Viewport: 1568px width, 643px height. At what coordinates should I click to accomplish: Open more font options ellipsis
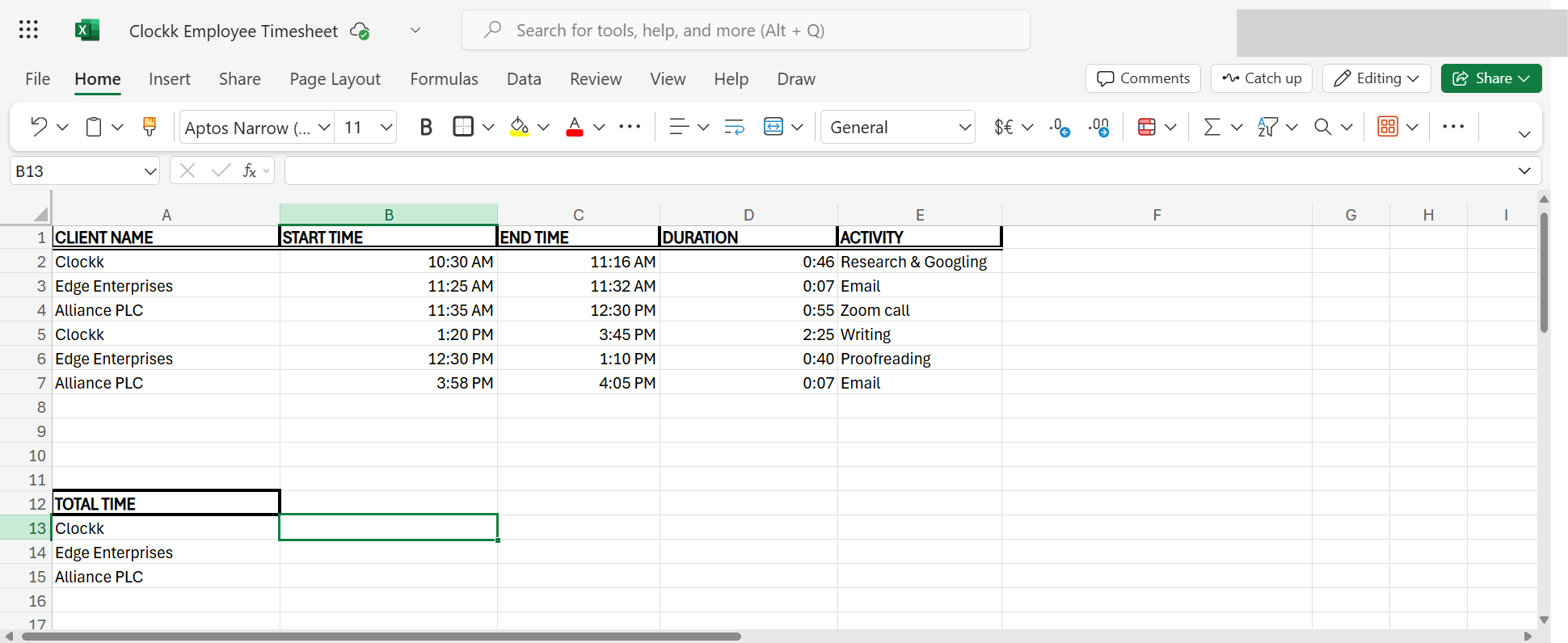click(x=630, y=127)
